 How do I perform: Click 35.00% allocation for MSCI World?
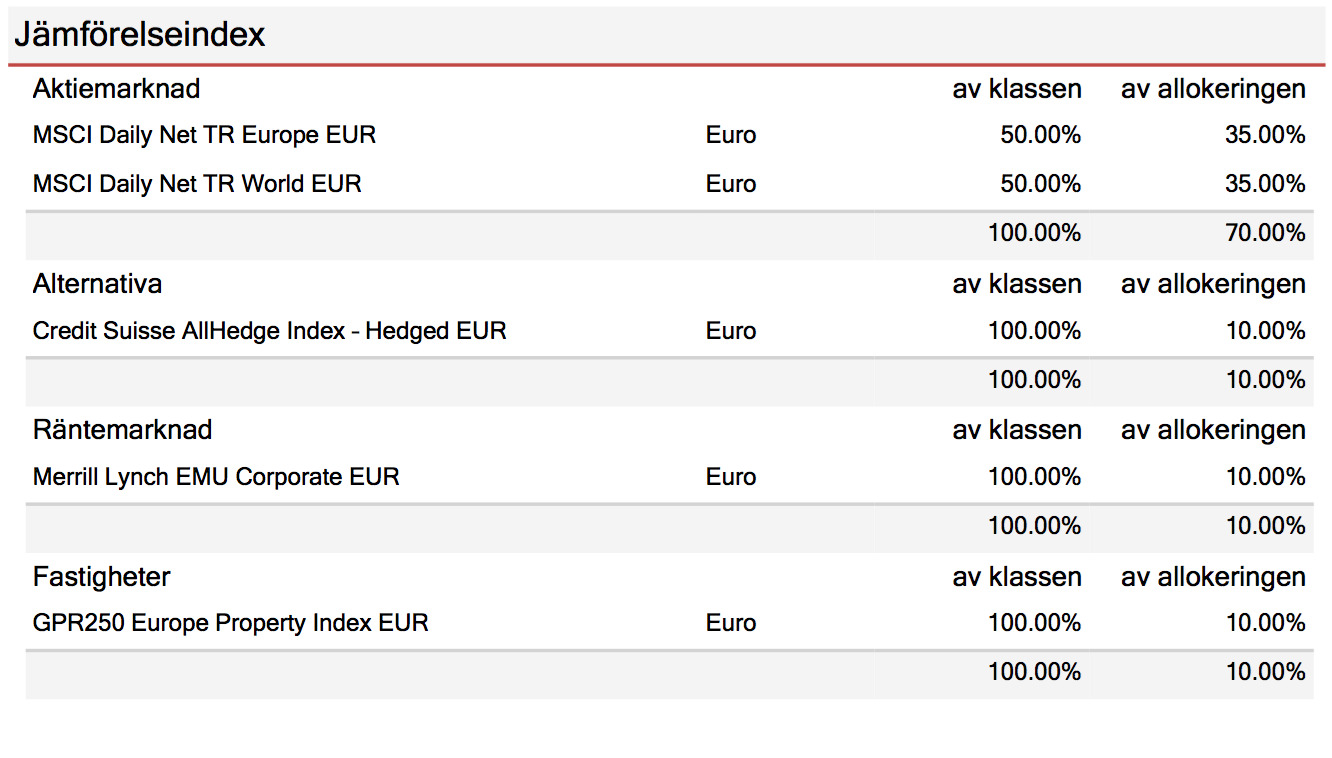(x=1266, y=184)
